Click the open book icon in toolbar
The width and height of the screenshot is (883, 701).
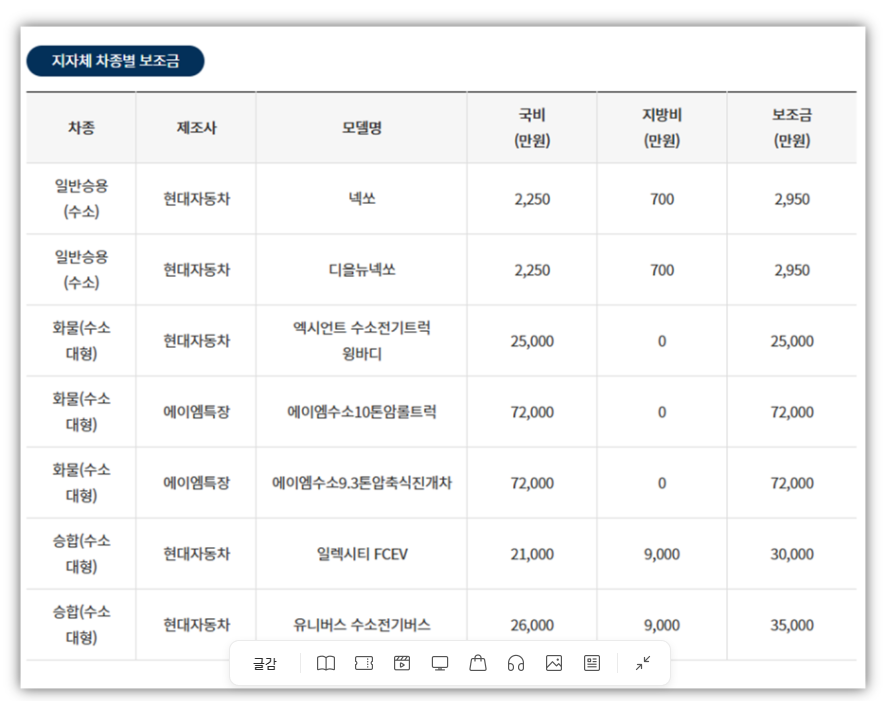[x=326, y=663]
